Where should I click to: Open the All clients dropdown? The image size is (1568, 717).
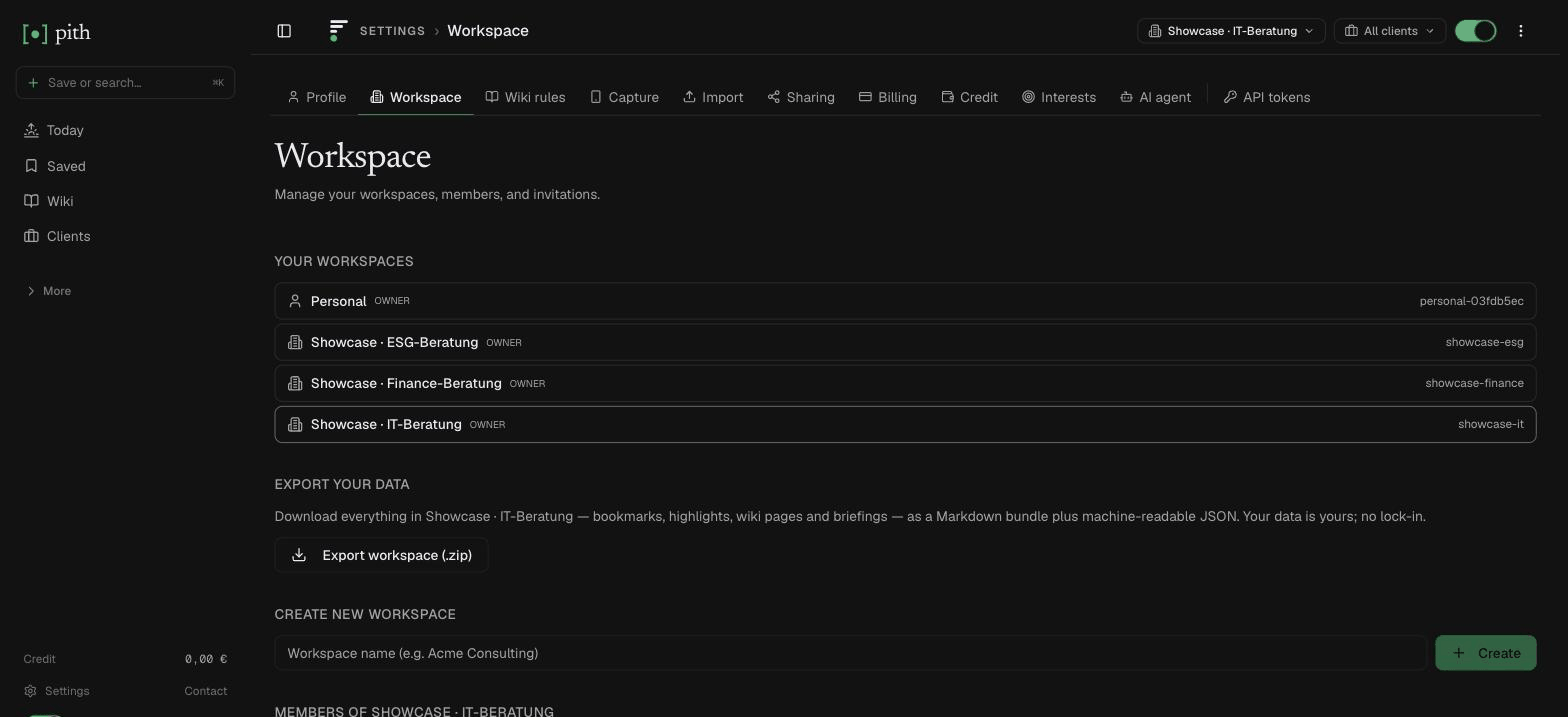(x=1389, y=31)
